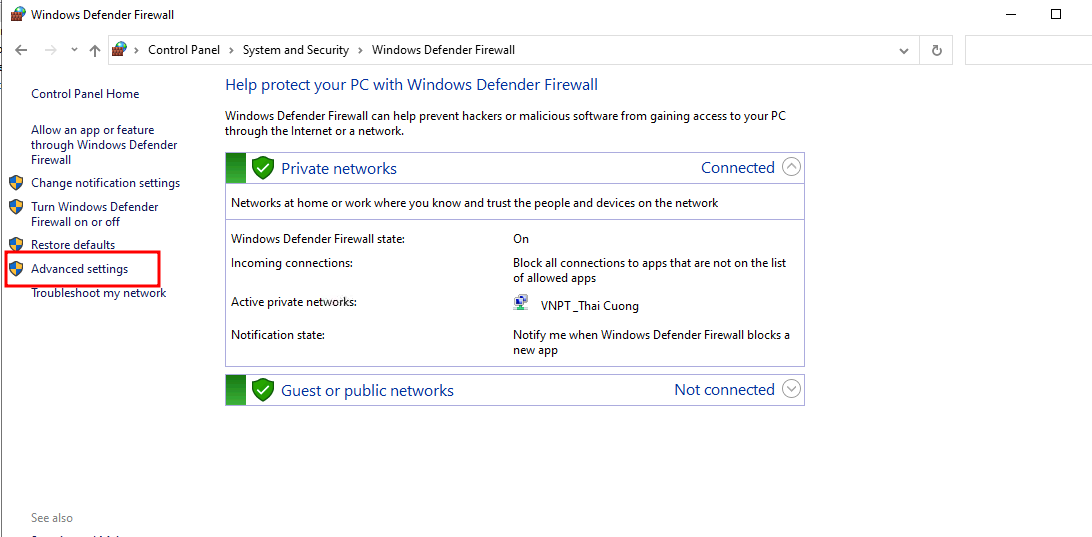The width and height of the screenshot is (1092, 537).
Task: Select Windows Defender Firewall breadcrumb
Action: (x=444, y=50)
